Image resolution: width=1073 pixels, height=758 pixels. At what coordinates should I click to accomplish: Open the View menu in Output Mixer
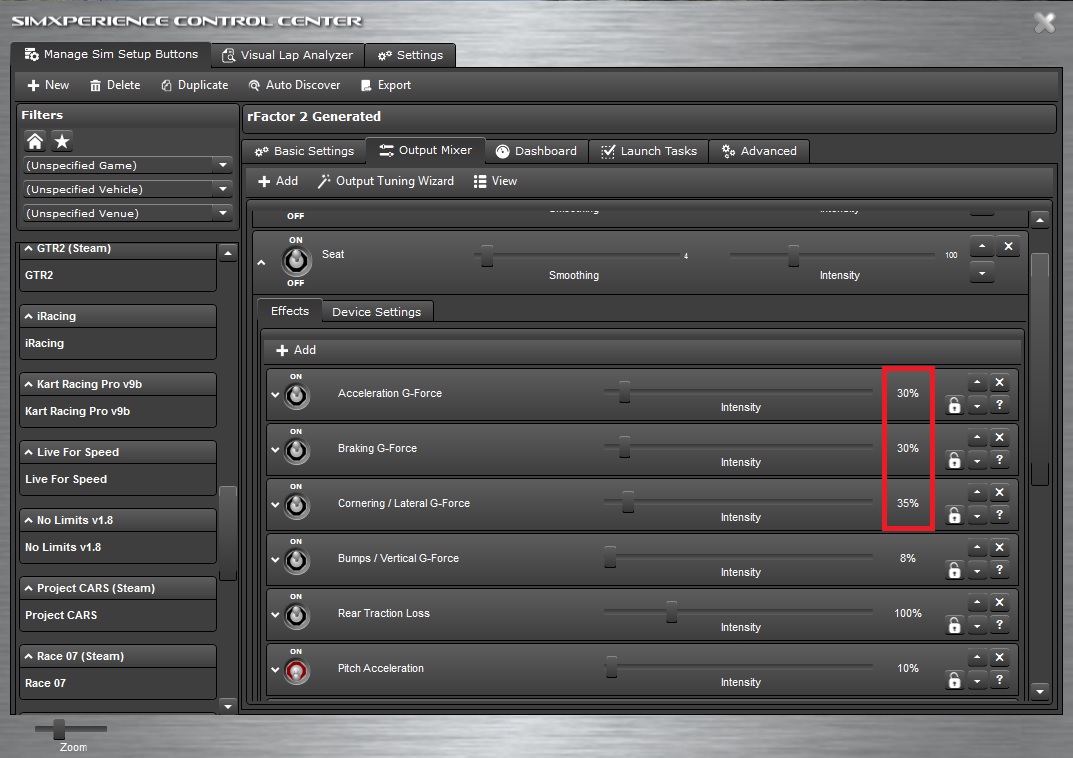point(495,181)
